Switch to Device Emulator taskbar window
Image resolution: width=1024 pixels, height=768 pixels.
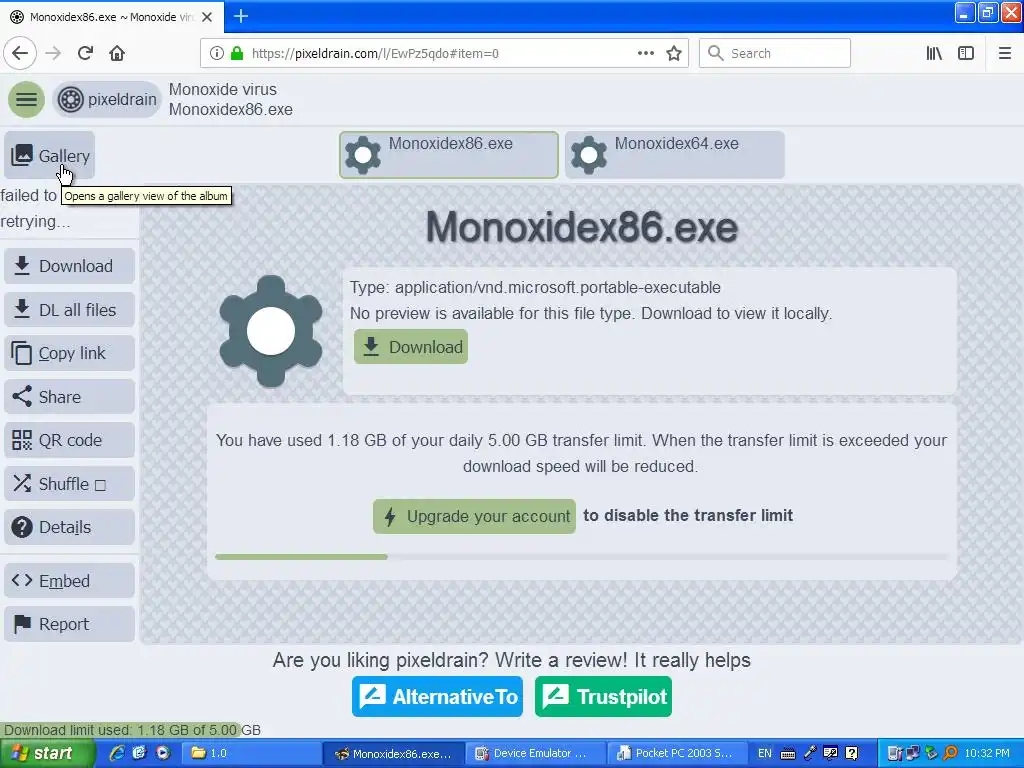pyautogui.click(x=536, y=754)
